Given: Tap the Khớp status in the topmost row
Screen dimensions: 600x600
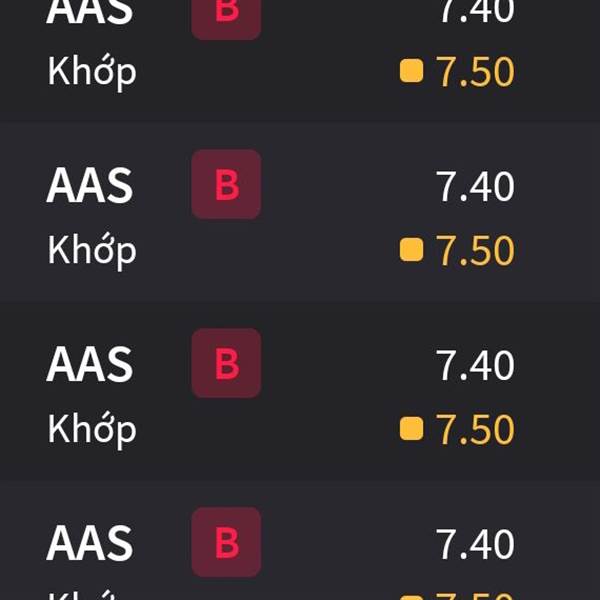Looking at the screenshot, I should 92,72.
